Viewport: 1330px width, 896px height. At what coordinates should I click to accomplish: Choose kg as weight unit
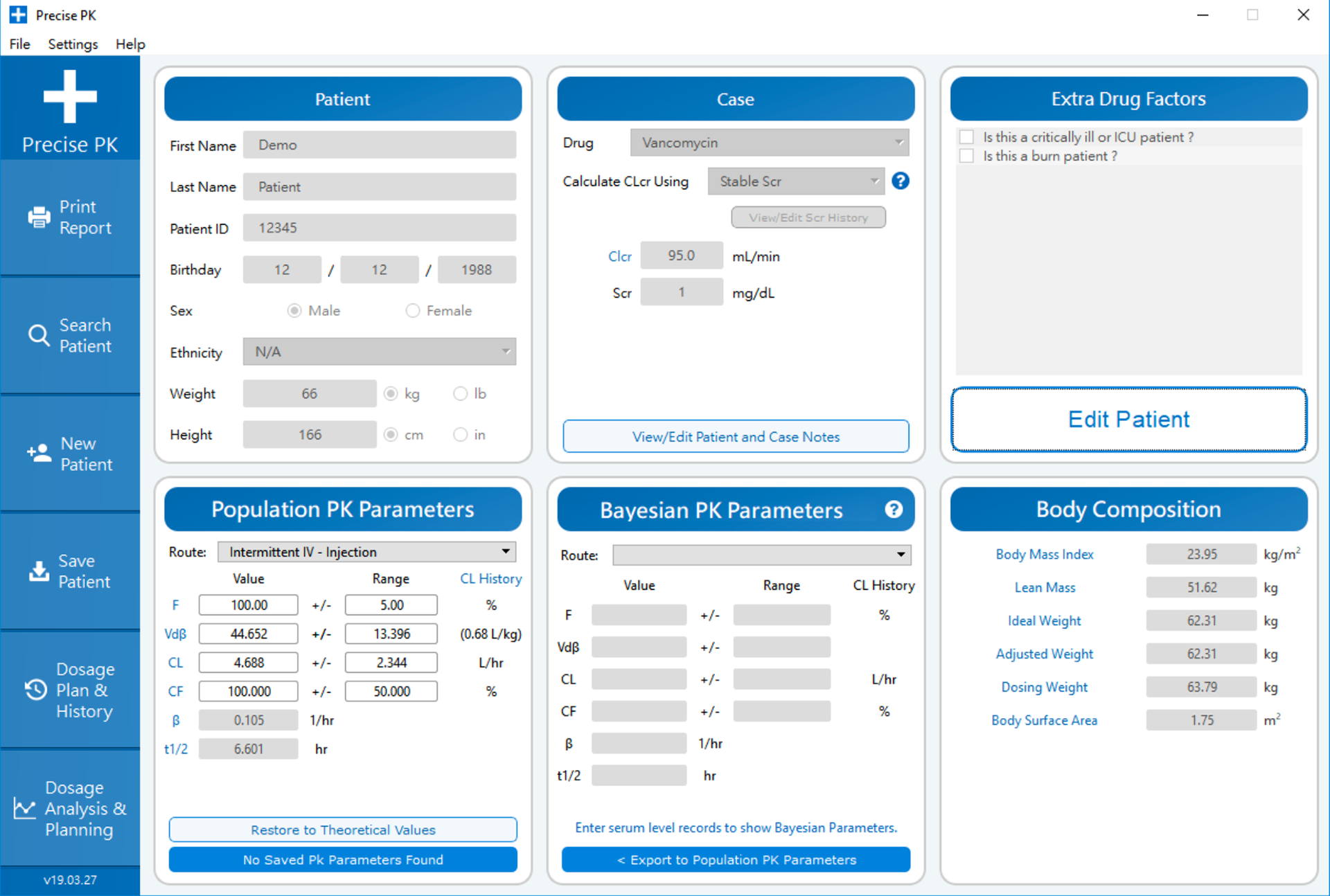pyautogui.click(x=391, y=393)
